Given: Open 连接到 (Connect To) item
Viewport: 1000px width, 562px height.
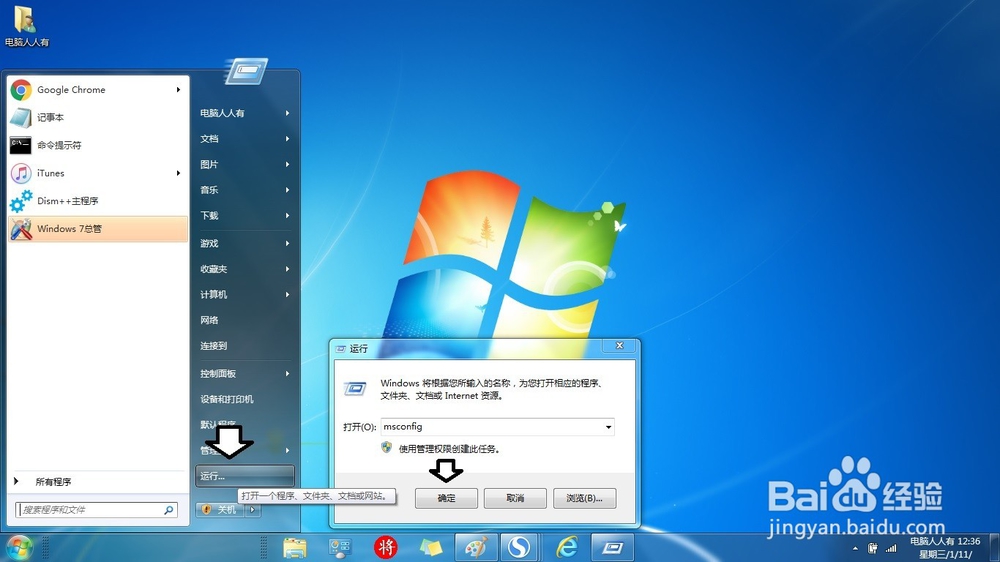Looking at the screenshot, I should tap(245, 345).
